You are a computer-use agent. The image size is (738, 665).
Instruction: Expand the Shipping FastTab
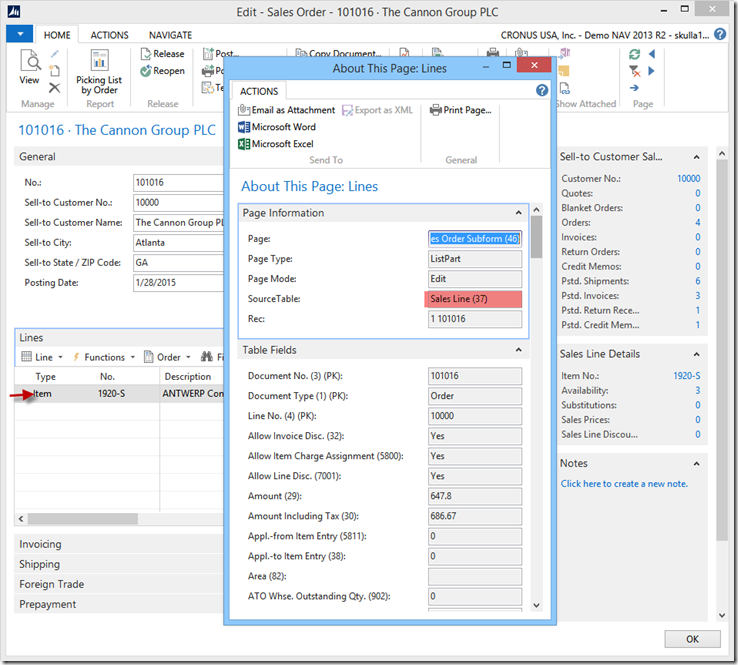[119, 564]
